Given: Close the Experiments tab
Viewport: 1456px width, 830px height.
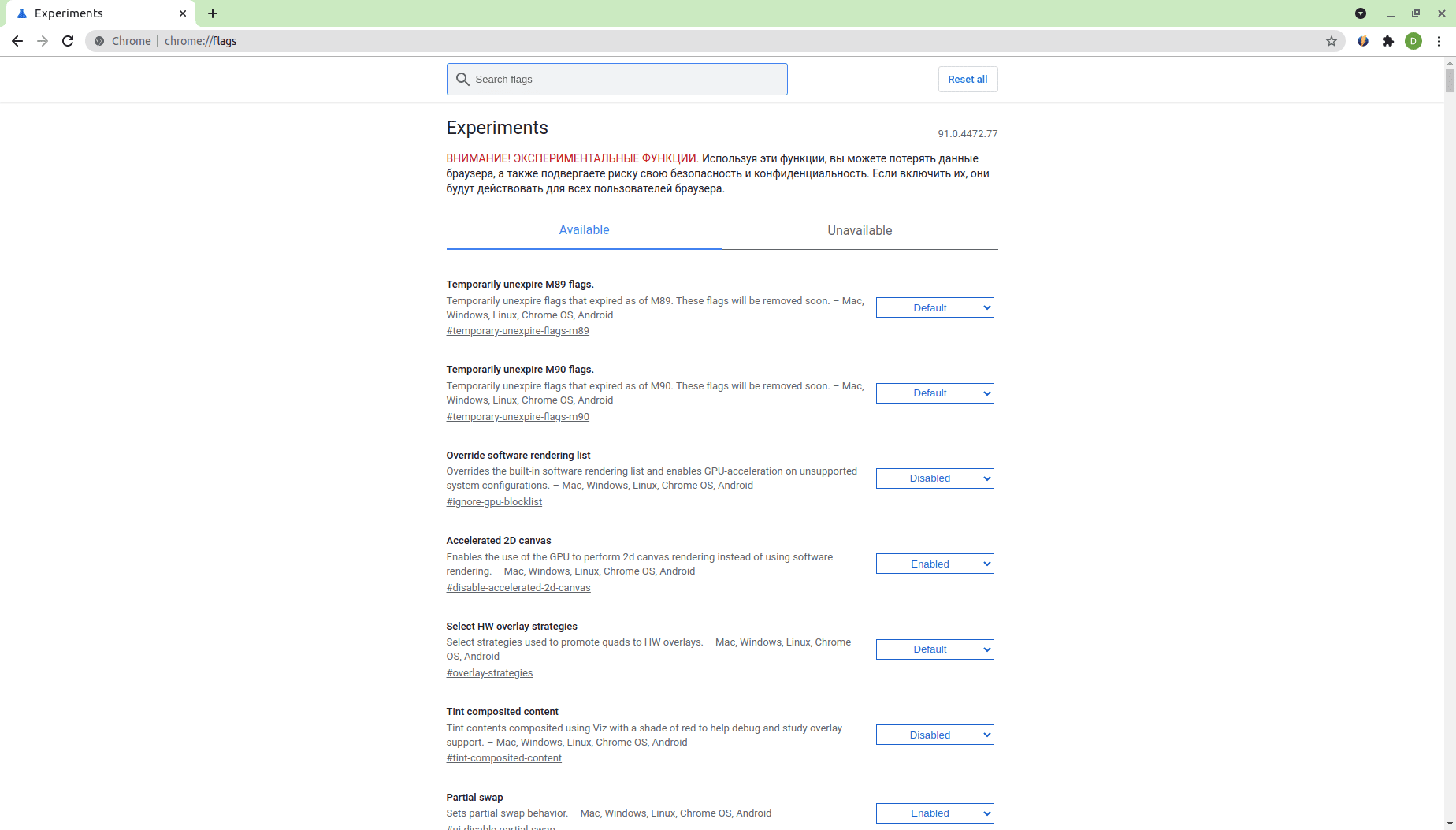Looking at the screenshot, I should click(x=183, y=13).
